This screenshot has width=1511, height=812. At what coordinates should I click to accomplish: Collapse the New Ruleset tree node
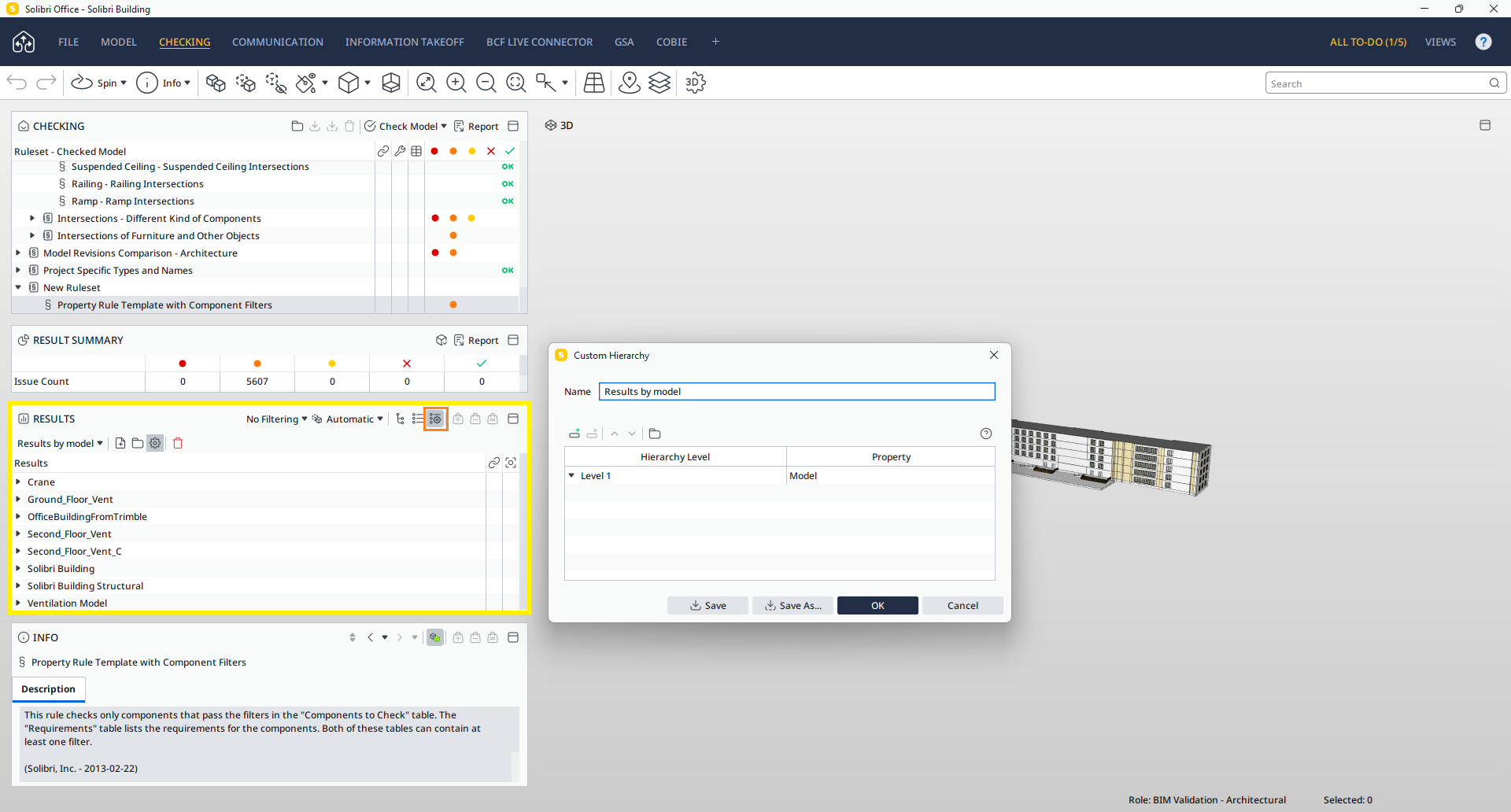[18, 288]
